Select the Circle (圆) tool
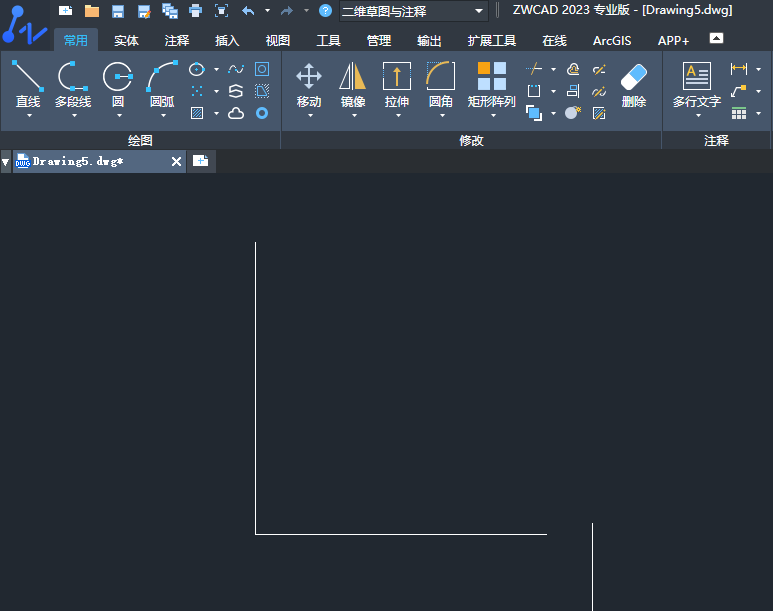Image resolution: width=773 pixels, height=611 pixels. click(118, 84)
